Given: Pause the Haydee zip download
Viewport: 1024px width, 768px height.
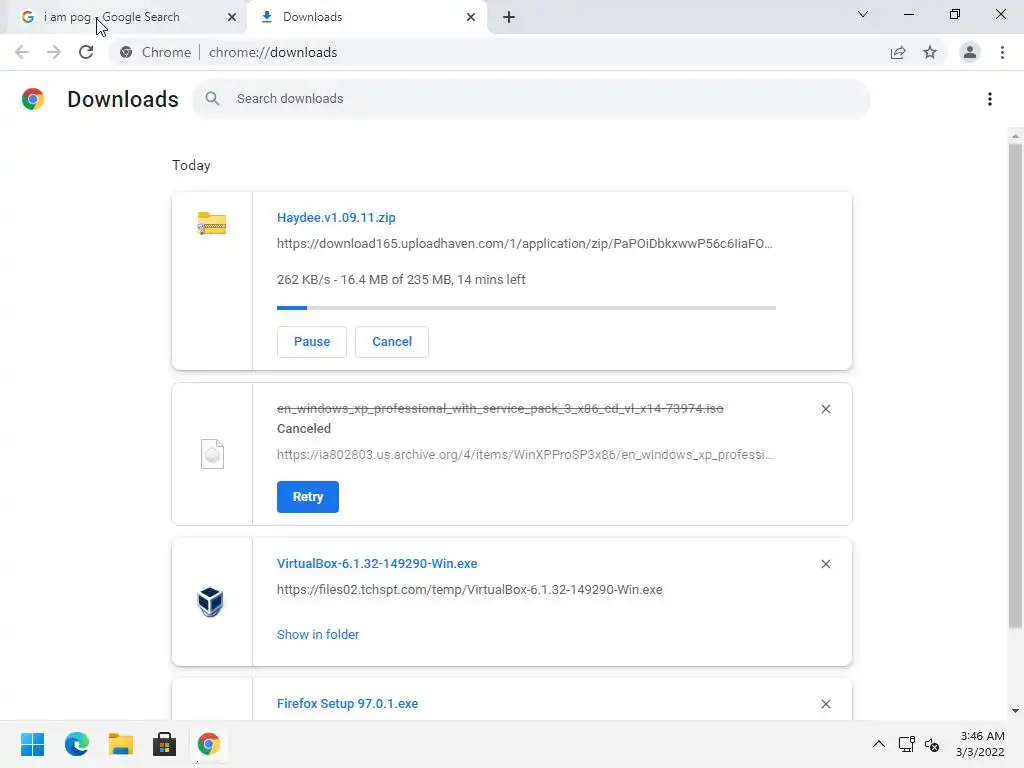Looking at the screenshot, I should tap(311, 342).
